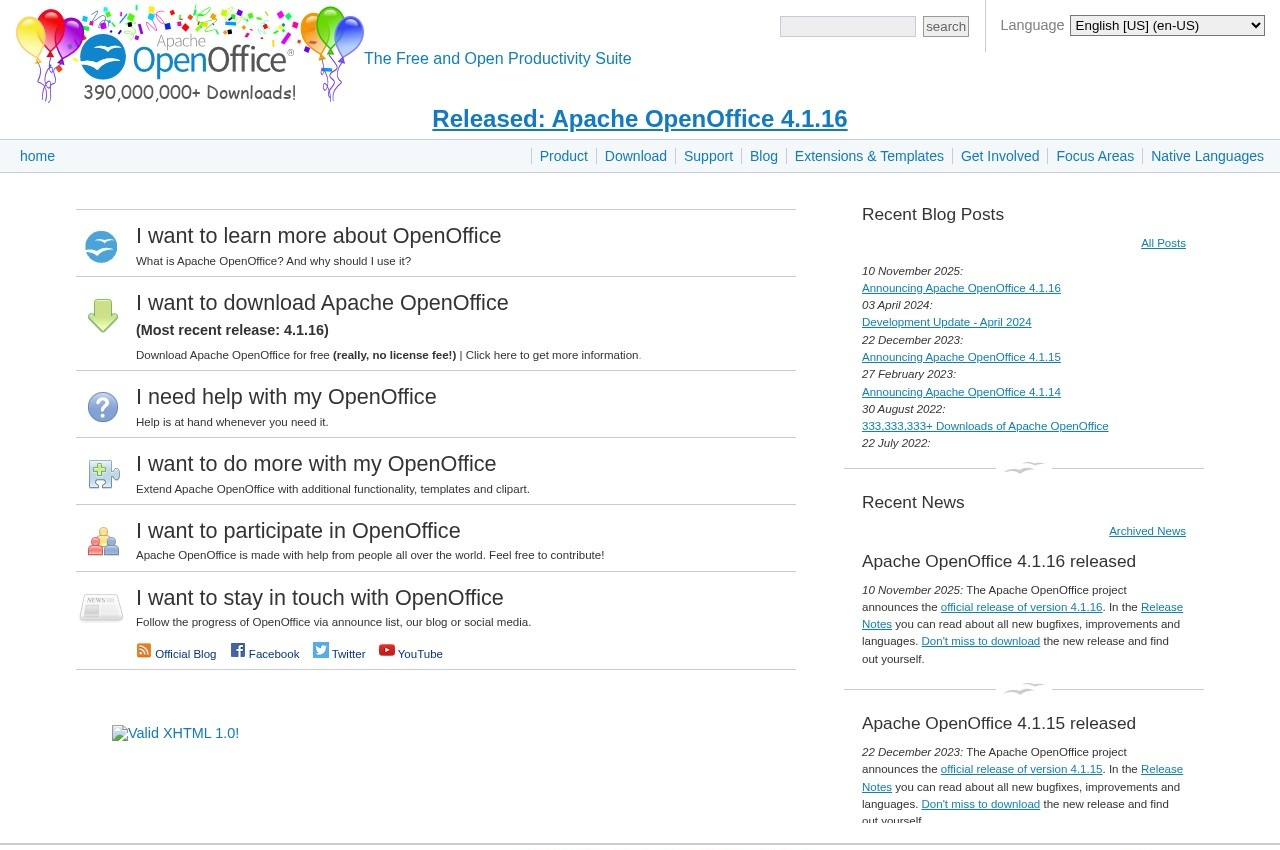Click the orange RSS Official Blog icon
Screen dimensions: 1280x850
click(x=144, y=651)
